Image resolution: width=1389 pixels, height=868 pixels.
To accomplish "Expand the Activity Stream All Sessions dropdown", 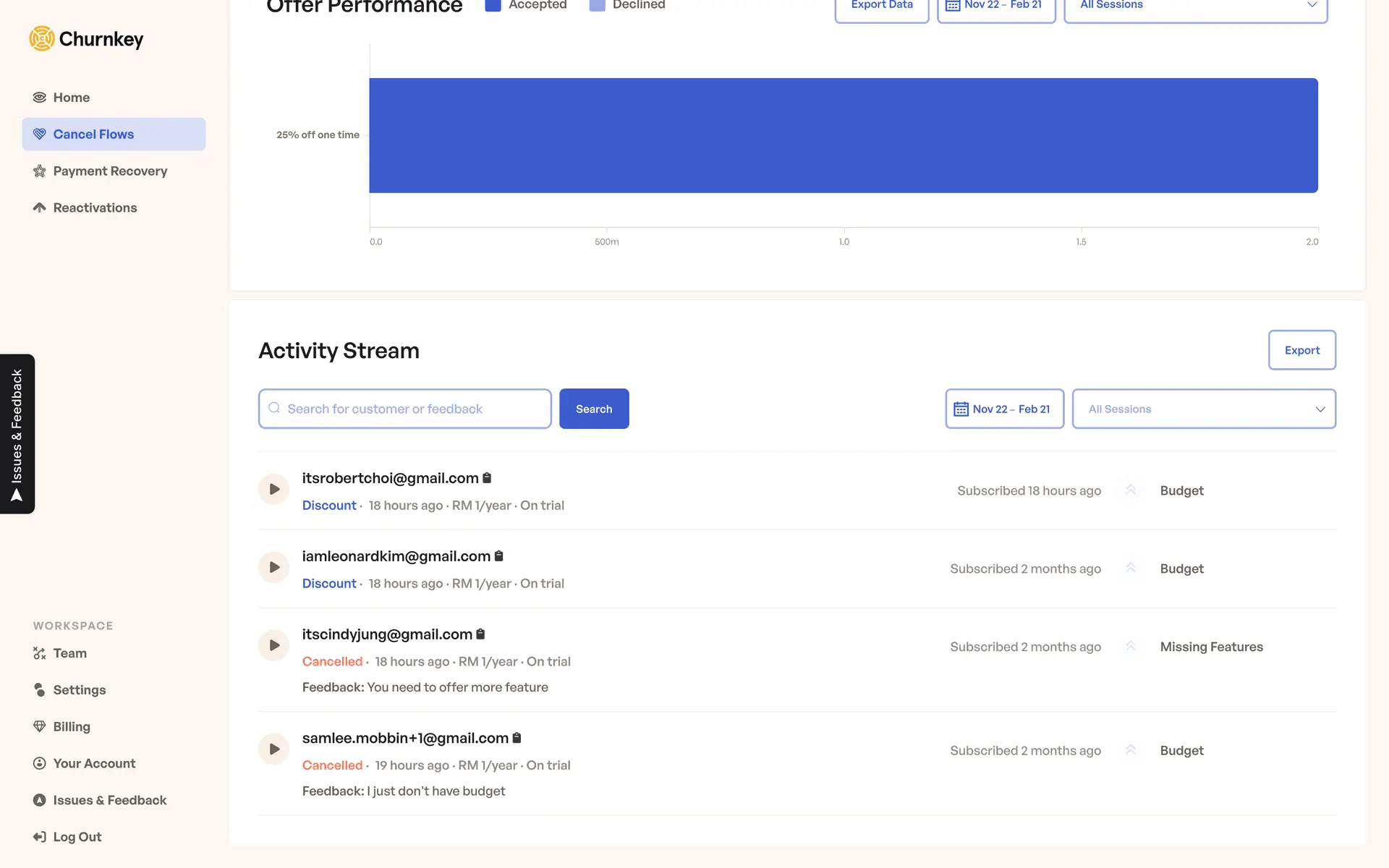I will 1204,409.
